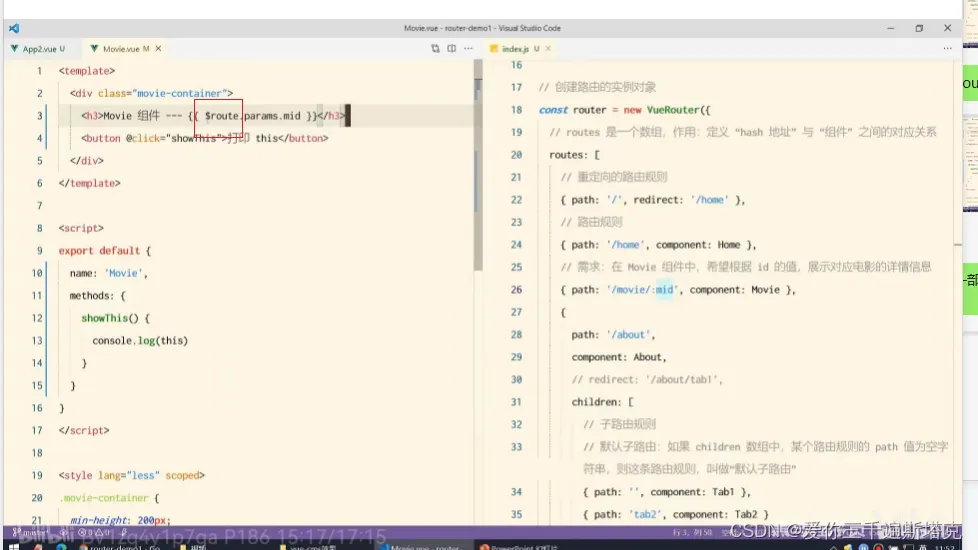Screen dimensions: 978x550
Task: Click the path '/home' with component Home line
Action: pyautogui.click(x=658, y=245)
